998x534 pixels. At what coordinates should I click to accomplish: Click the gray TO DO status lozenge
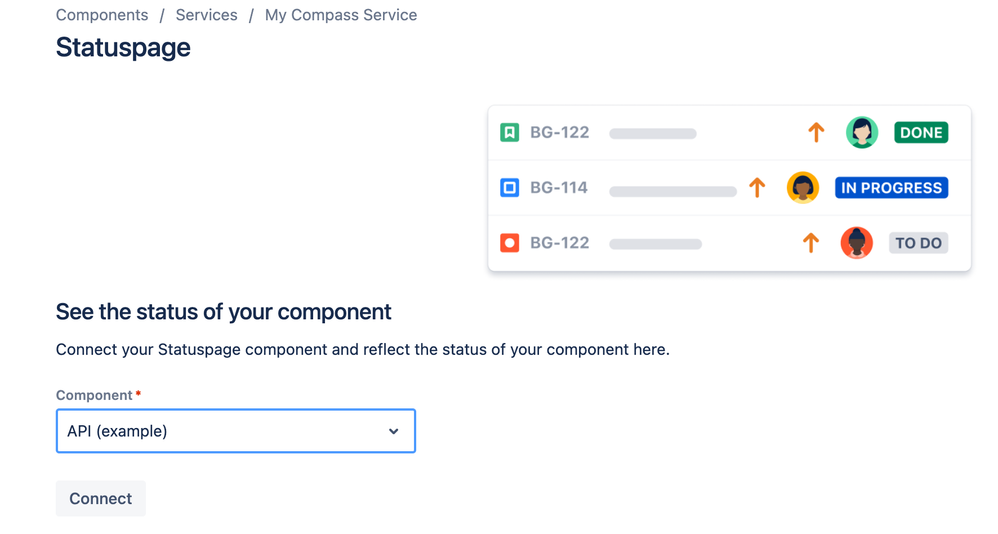[918, 242]
